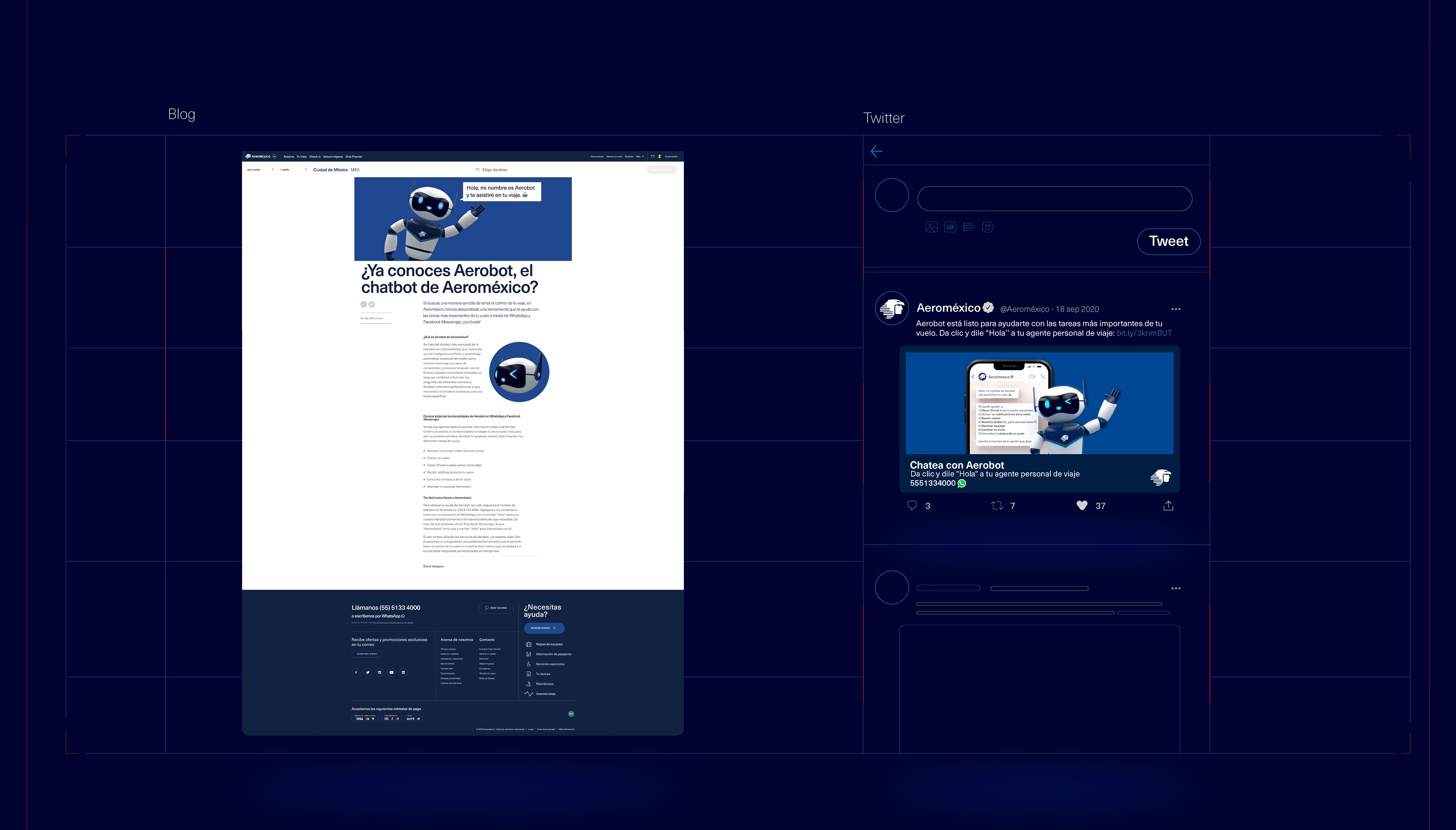This screenshot has width=1456, height=830.
Task: Open three-dot menu on placeholder tweet below
Action: [x=1176, y=588]
